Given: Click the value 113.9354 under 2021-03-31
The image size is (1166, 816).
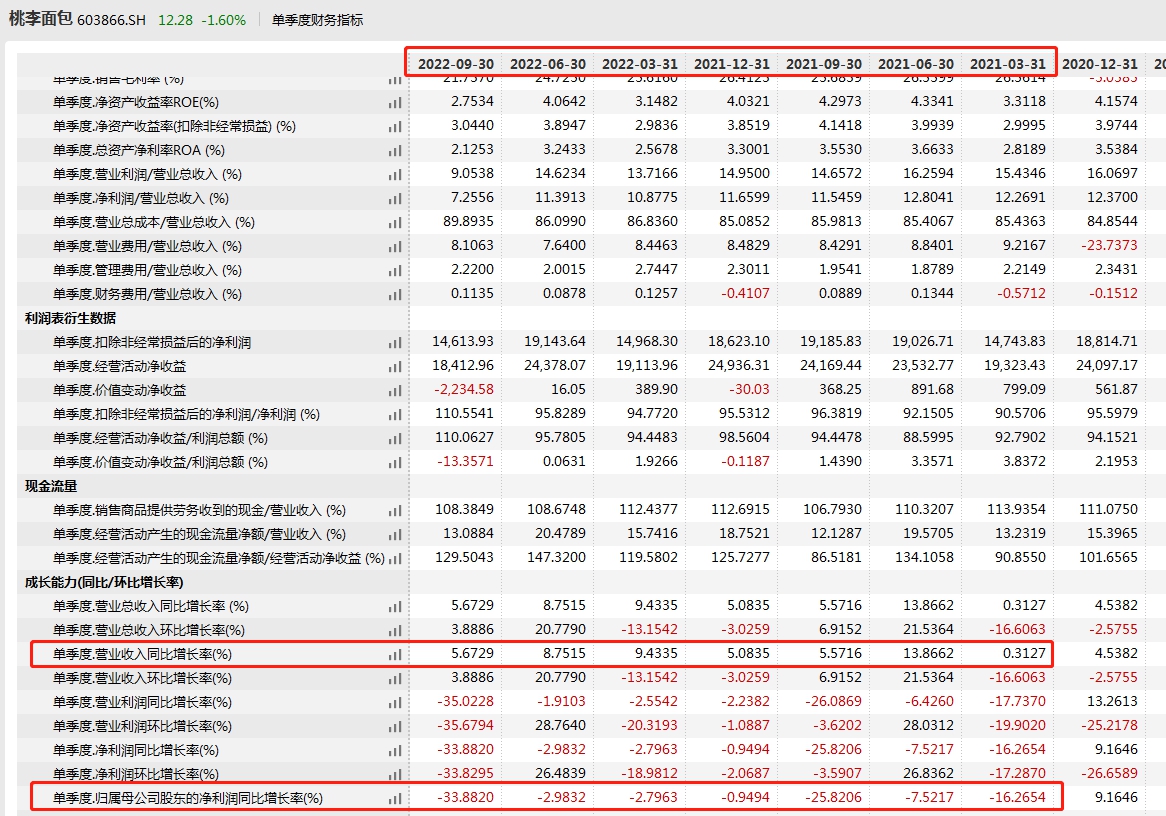Looking at the screenshot, I should pyautogui.click(x=1016, y=510).
